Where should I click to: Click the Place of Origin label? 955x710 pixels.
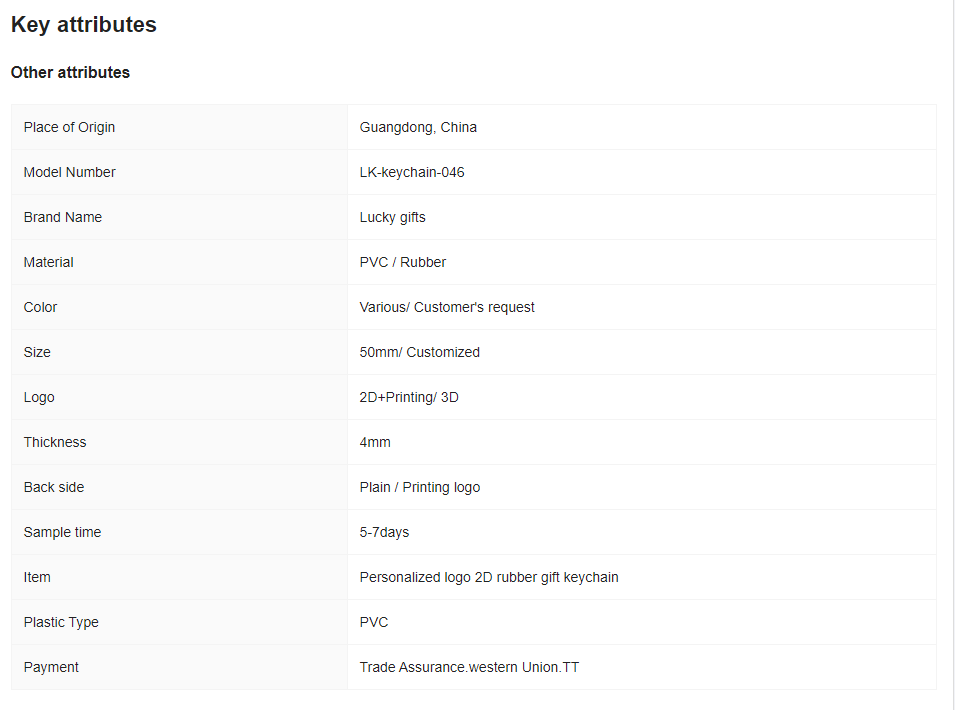coord(69,127)
